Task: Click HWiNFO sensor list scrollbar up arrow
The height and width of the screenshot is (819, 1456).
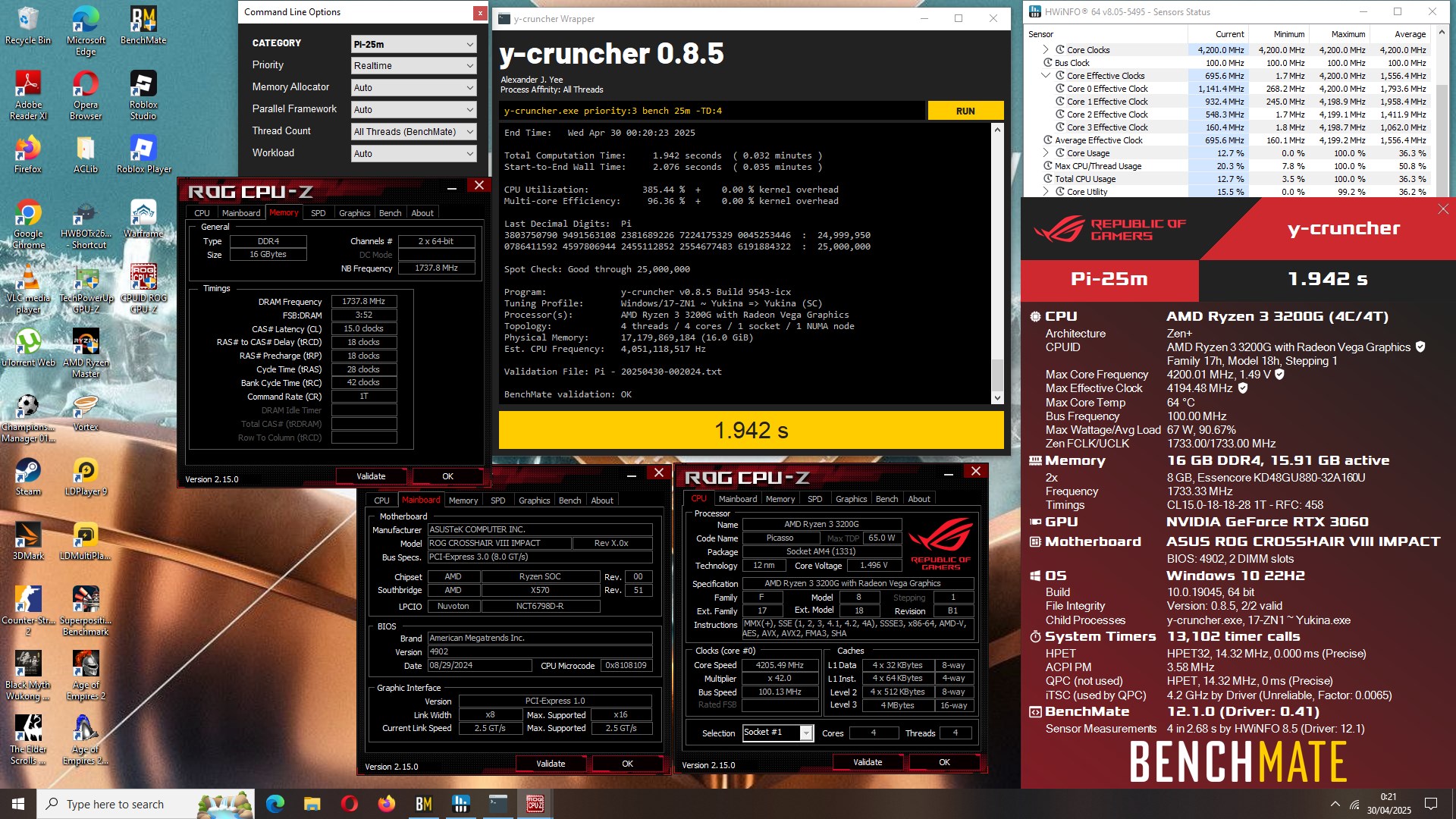Action: coord(1442,33)
